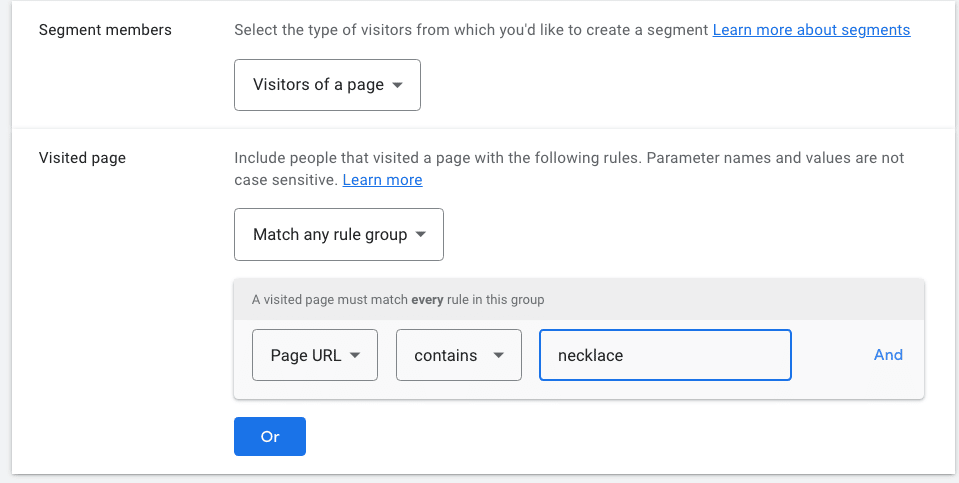Click And to add another rule
Viewport: 959px width, 483px height.
[x=888, y=355]
